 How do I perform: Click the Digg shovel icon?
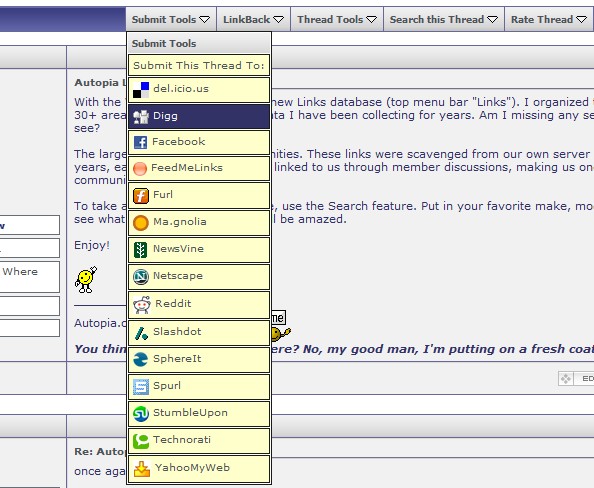pyautogui.click(x=141, y=117)
